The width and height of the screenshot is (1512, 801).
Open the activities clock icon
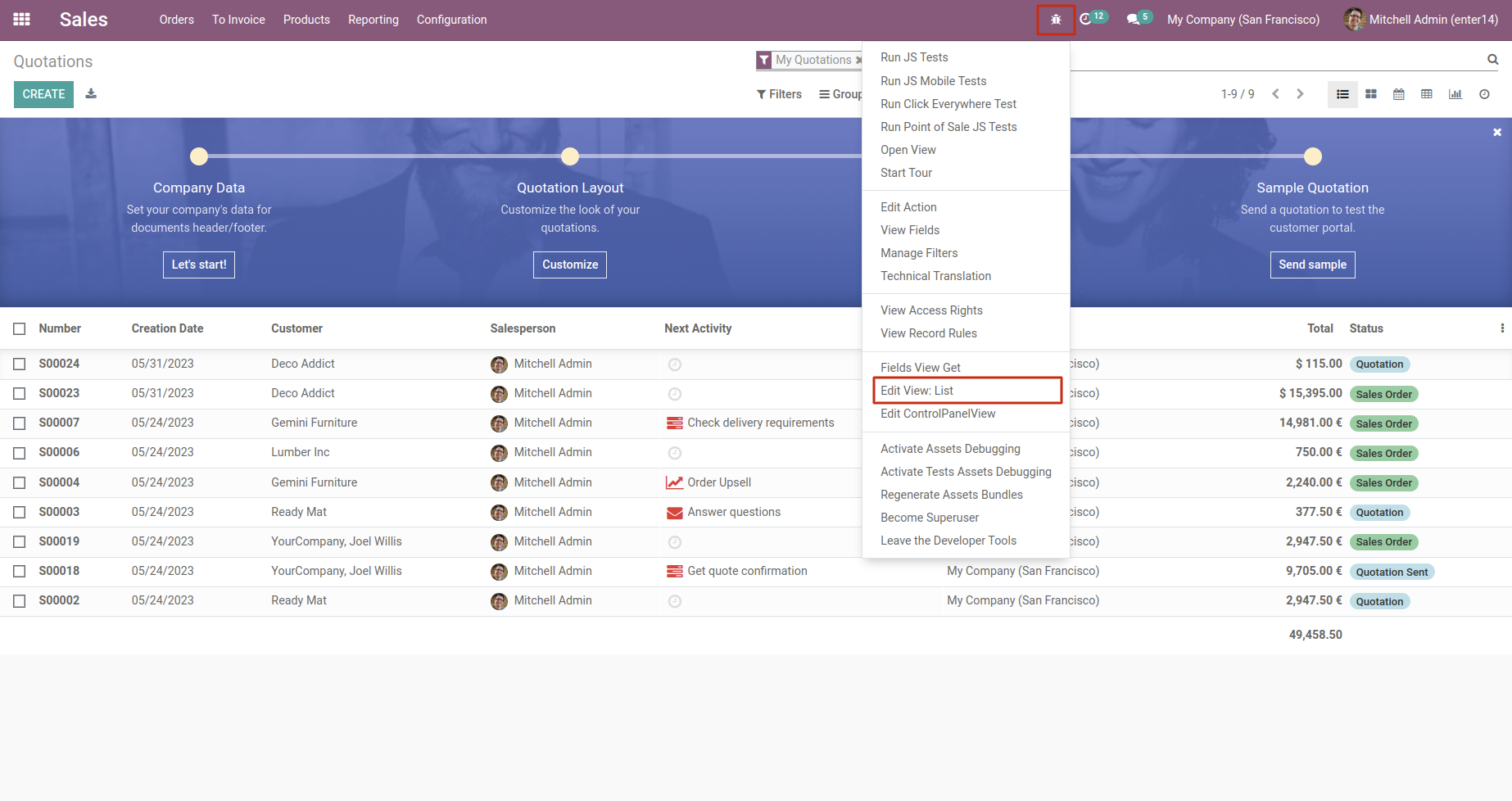pyautogui.click(x=1086, y=19)
